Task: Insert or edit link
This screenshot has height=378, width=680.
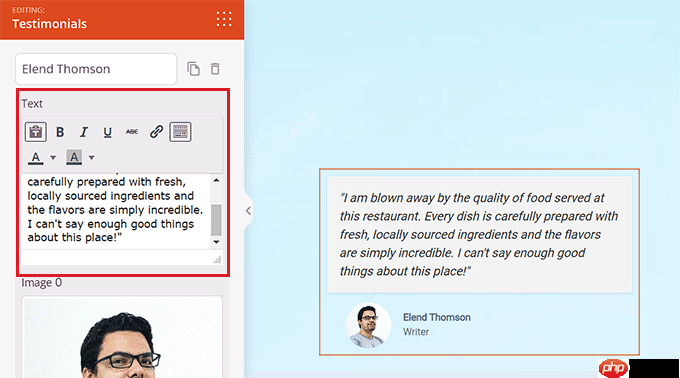Action: 156,132
